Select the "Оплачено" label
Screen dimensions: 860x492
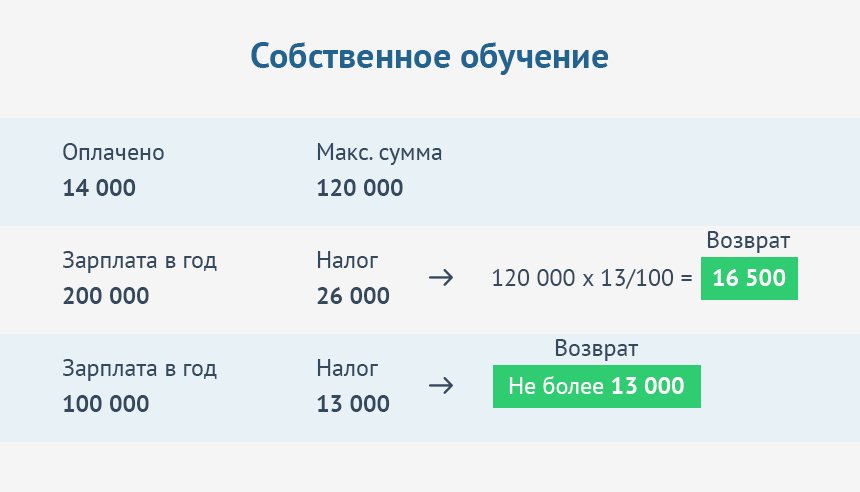tap(113, 152)
